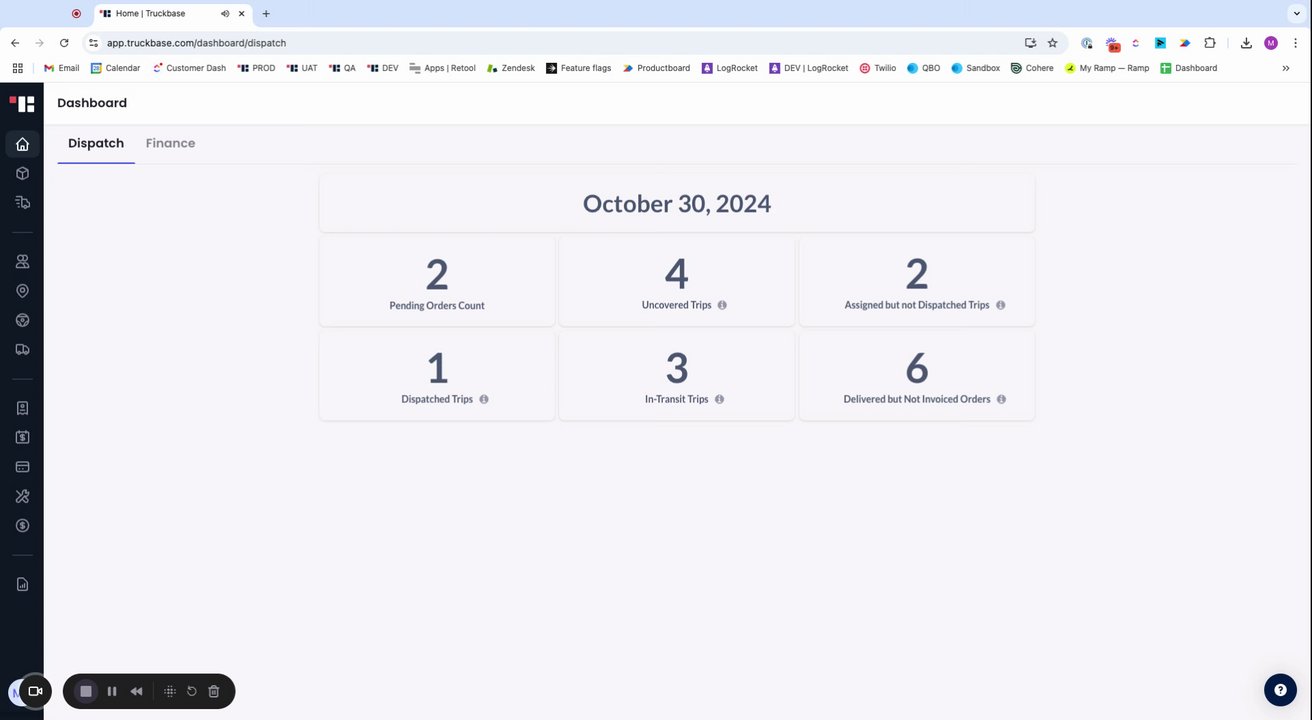The width and height of the screenshot is (1312, 720).
Task: Open the PROD bookmark
Action: pos(256,68)
